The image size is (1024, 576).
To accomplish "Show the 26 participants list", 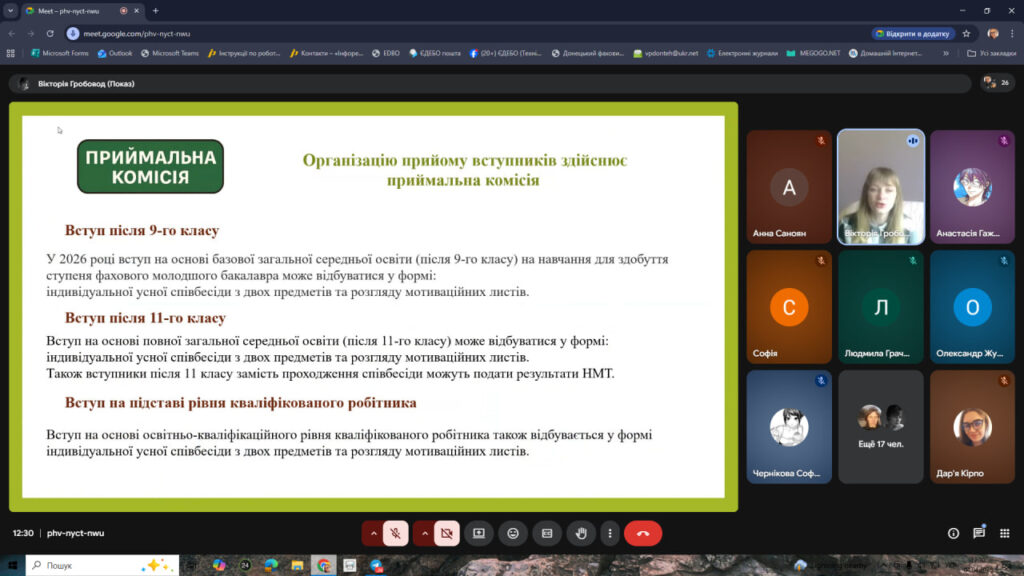I will pos(996,83).
